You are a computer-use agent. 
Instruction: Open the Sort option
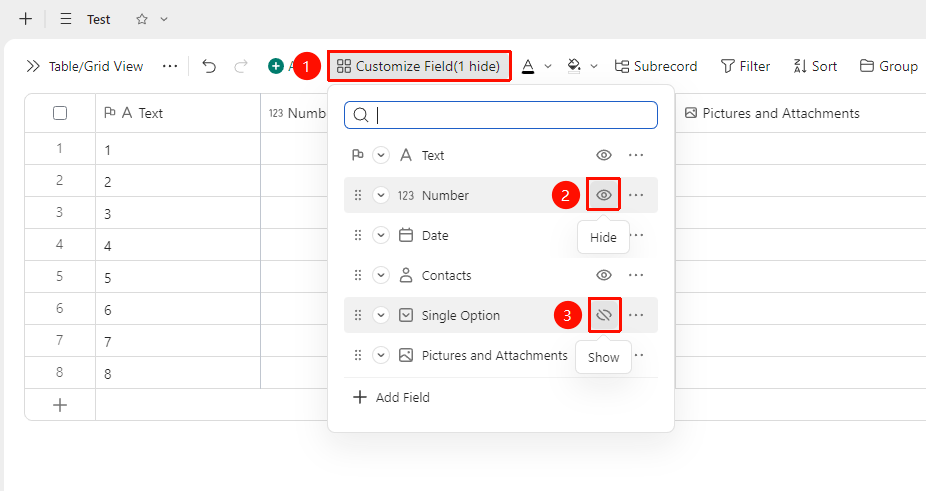click(x=815, y=66)
